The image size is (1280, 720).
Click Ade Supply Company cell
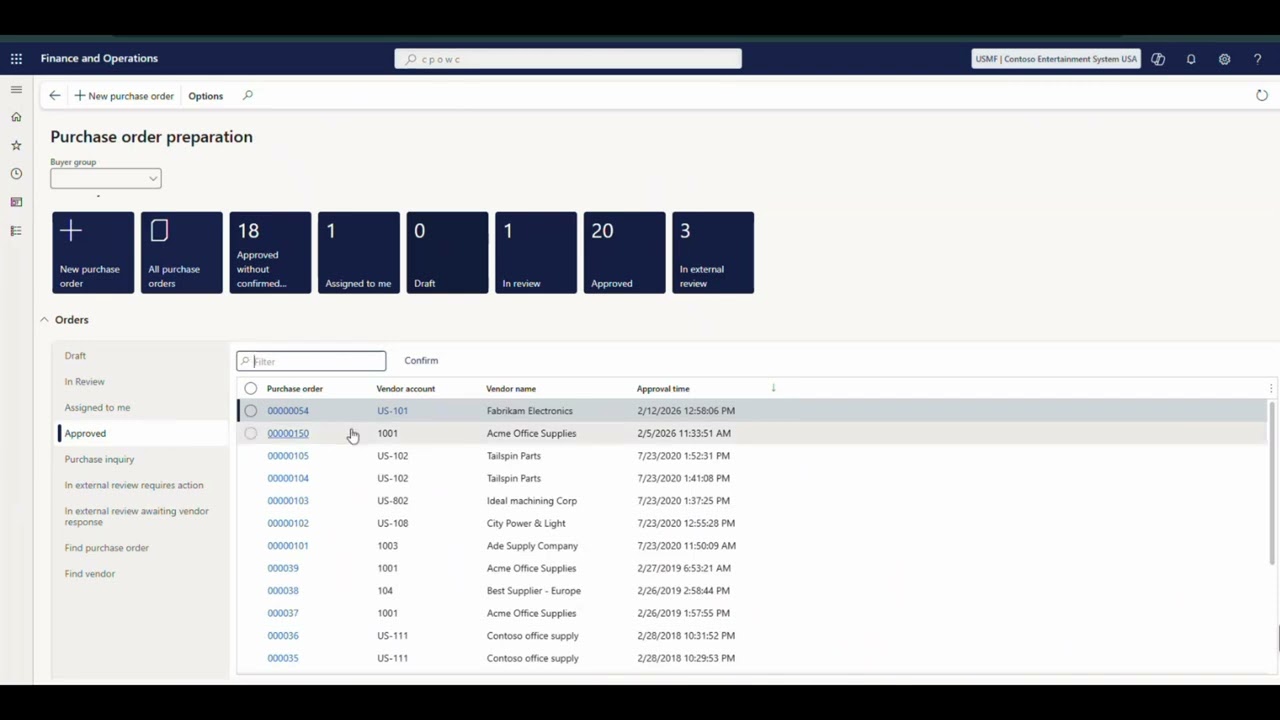(532, 546)
